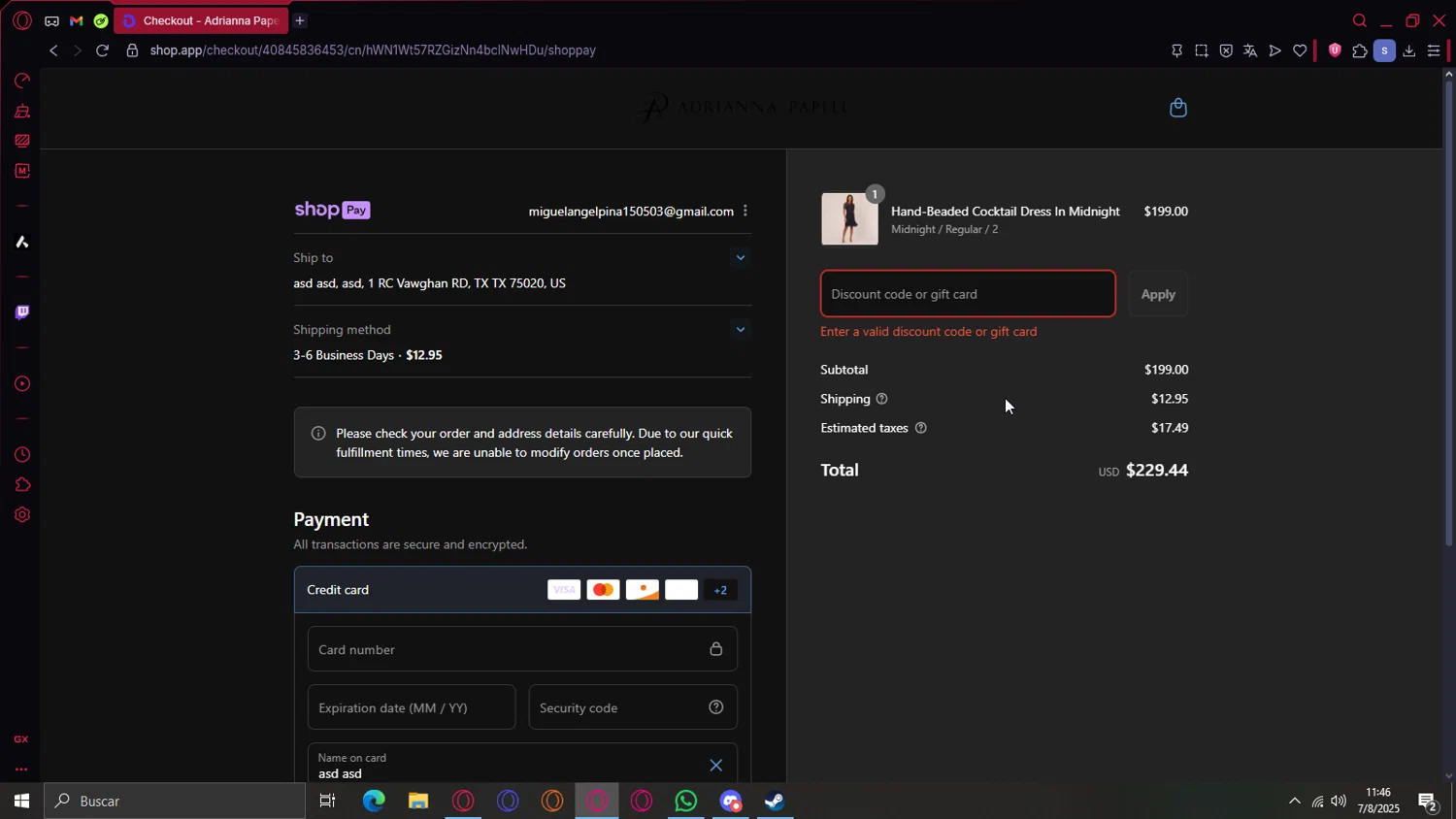The image size is (1456, 819).
Task: Click the Buscar taskbar search box
Action: point(175,801)
